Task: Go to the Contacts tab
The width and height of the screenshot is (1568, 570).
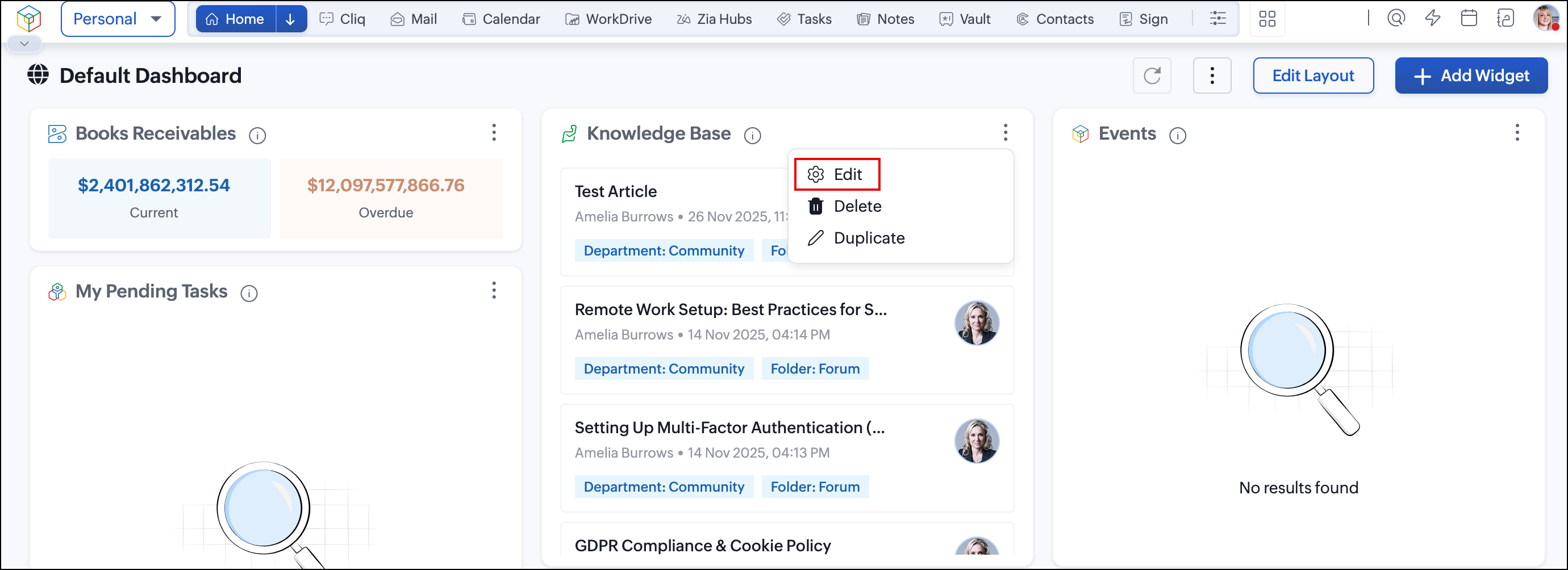Action: point(1055,19)
